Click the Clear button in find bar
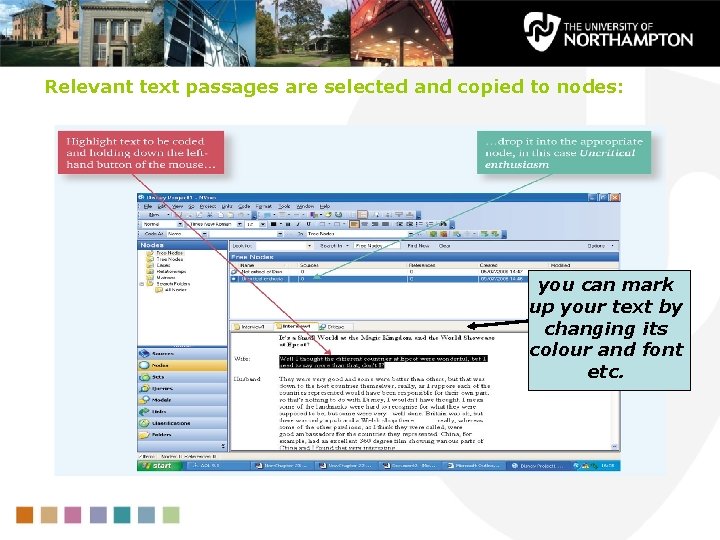 point(444,246)
